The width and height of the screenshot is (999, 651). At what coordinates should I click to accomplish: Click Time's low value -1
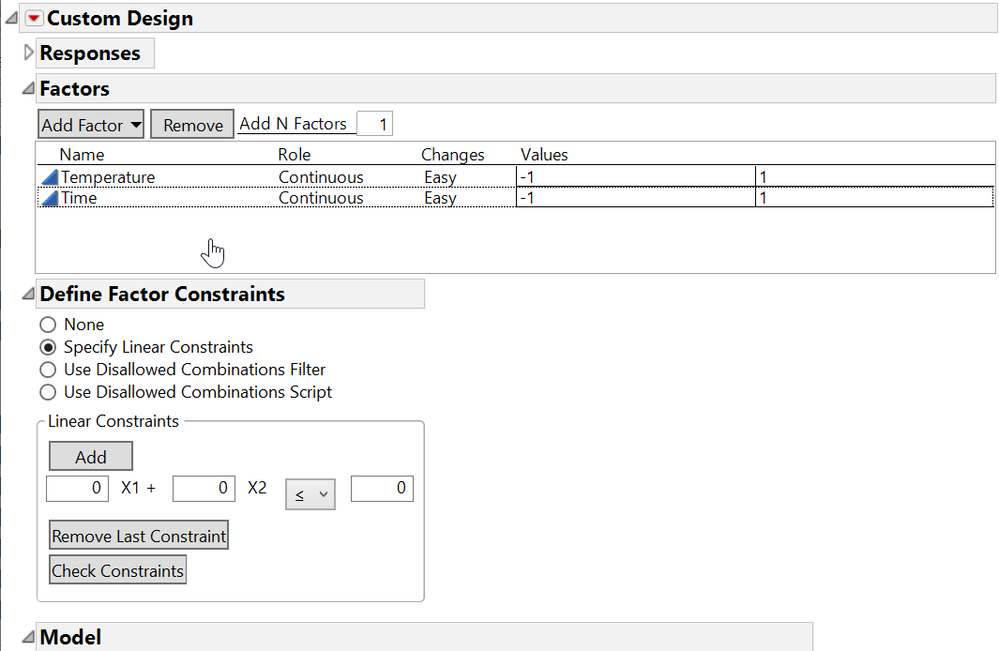pyautogui.click(x=635, y=197)
